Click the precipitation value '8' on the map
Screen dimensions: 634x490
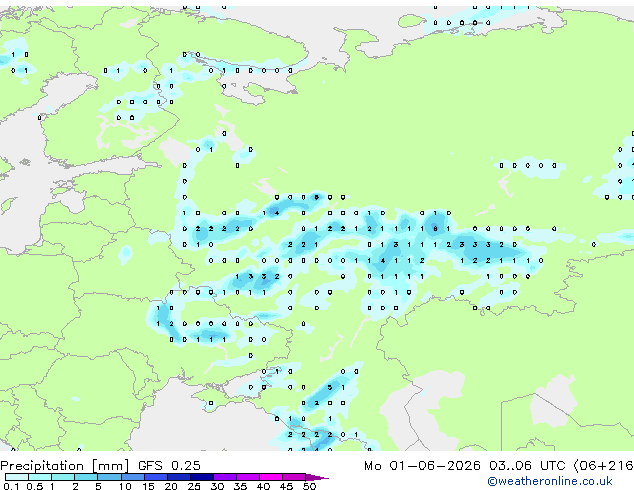(435, 229)
